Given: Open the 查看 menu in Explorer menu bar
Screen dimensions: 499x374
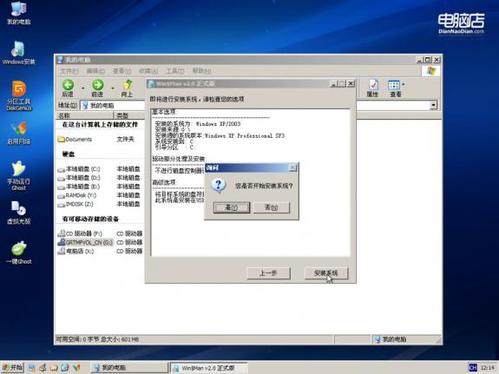Looking at the screenshot, I should 122,71.
